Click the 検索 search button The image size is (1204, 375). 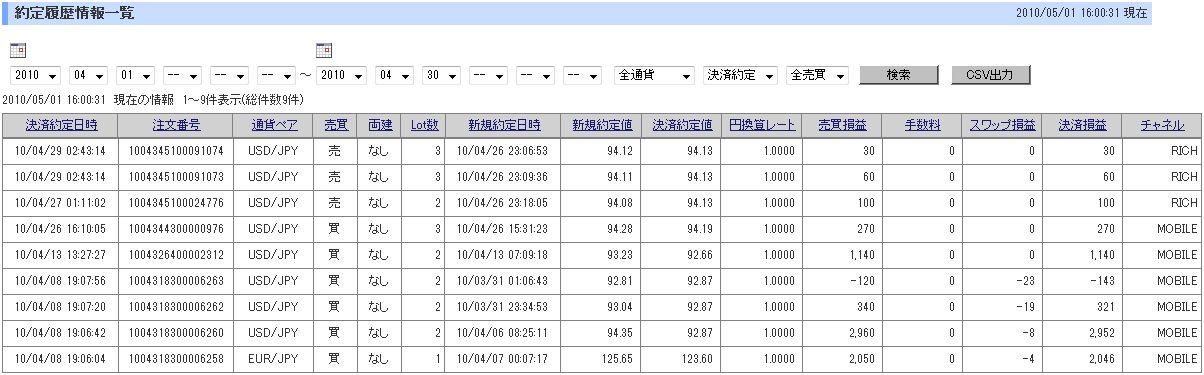tap(898, 75)
